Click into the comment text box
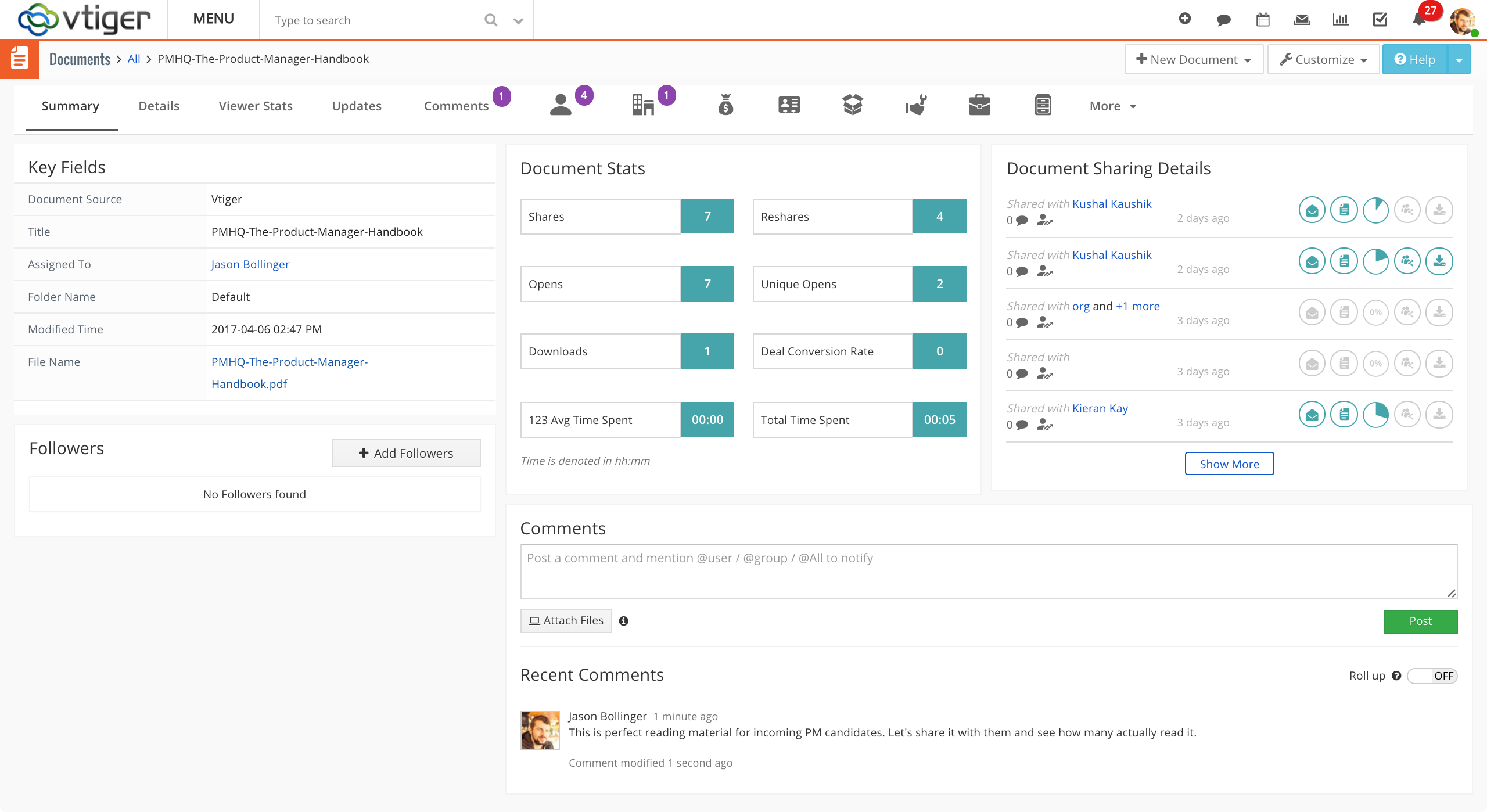Viewport: 1487px width, 812px height. tap(988, 571)
